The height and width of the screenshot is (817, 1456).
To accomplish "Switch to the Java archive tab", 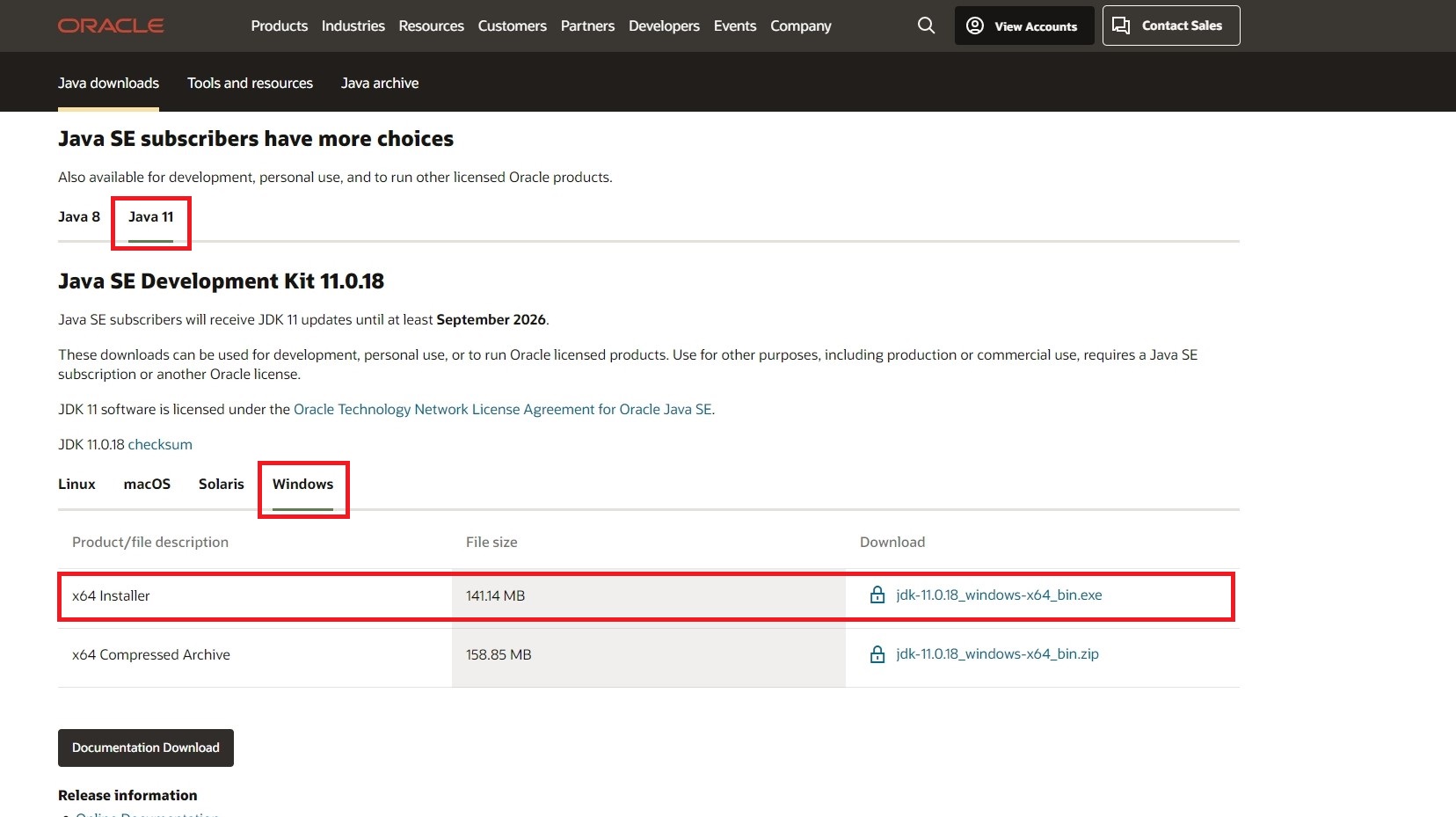I will [x=380, y=83].
